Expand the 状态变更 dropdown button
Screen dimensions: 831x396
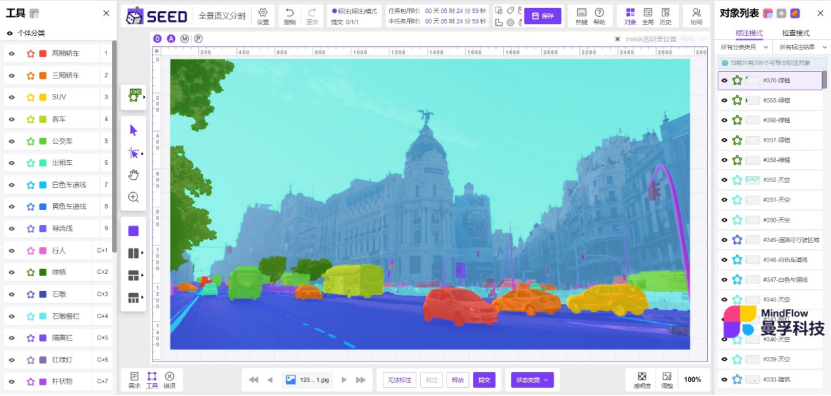(x=532, y=380)
